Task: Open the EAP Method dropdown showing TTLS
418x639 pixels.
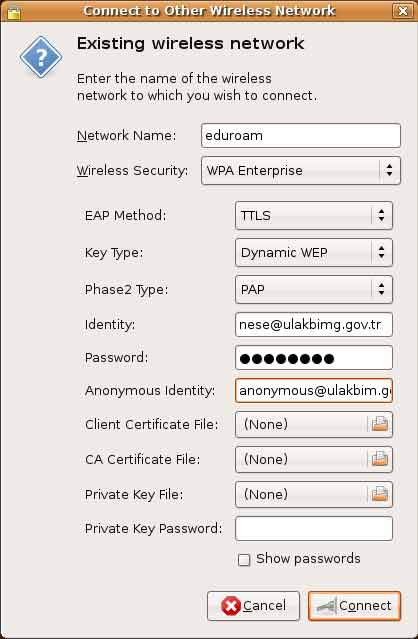Action: pyautogui.click(x=314, y=215)
